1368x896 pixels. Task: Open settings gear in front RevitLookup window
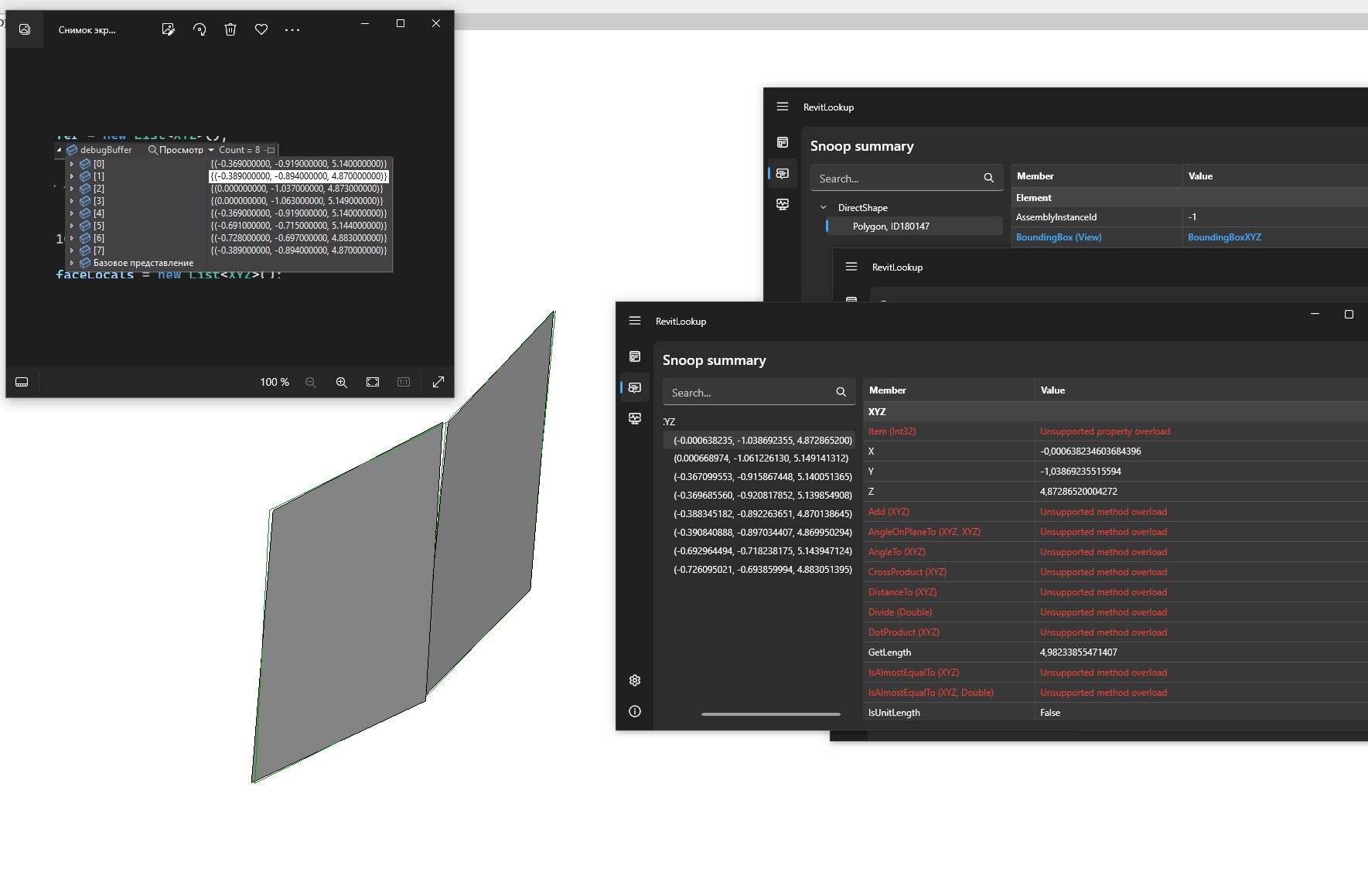coord(635,680)
